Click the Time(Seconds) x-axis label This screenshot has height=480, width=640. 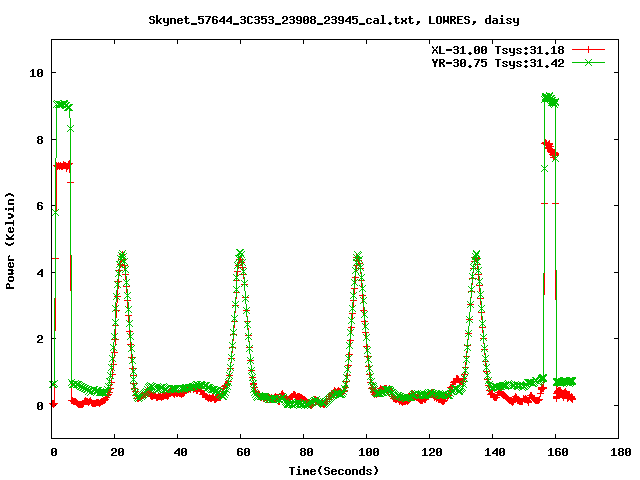tap(335, 469)
